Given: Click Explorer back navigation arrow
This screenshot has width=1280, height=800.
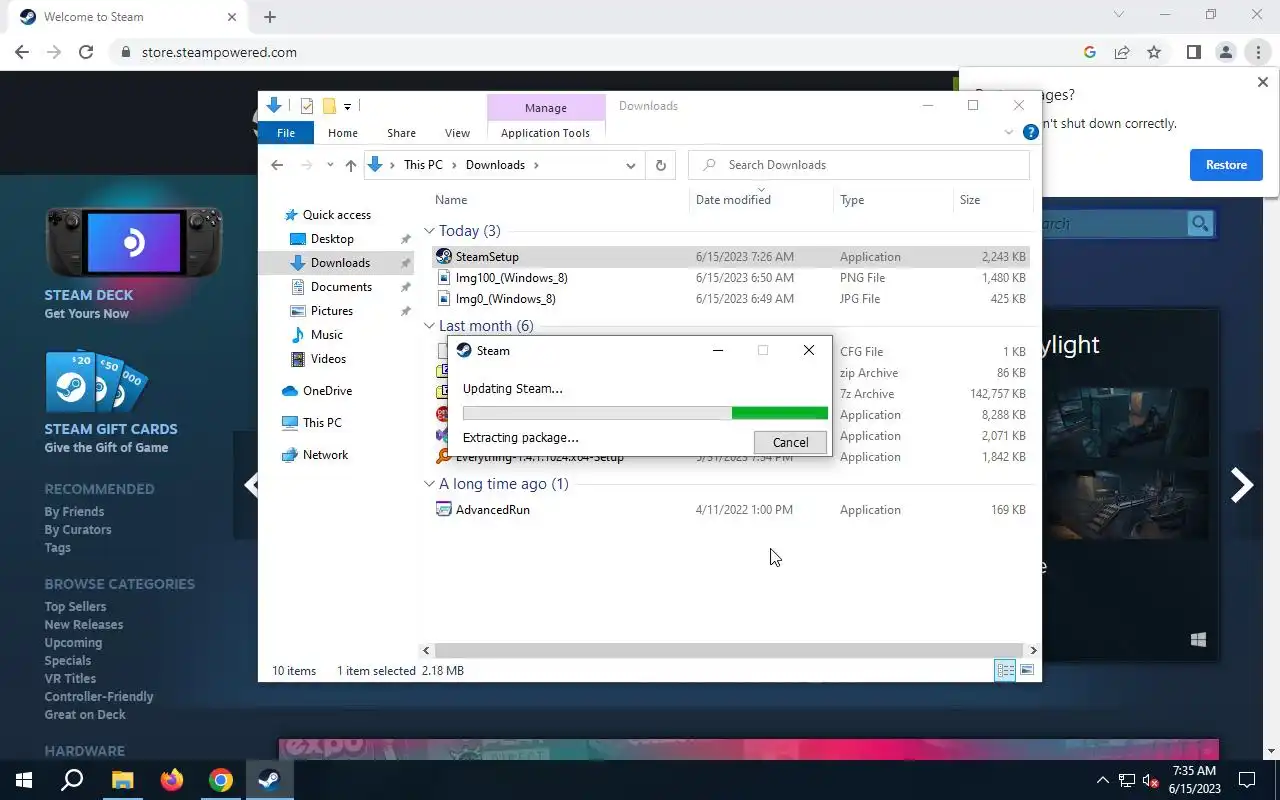Looking at the screenshot, I should tap(277, 165).
